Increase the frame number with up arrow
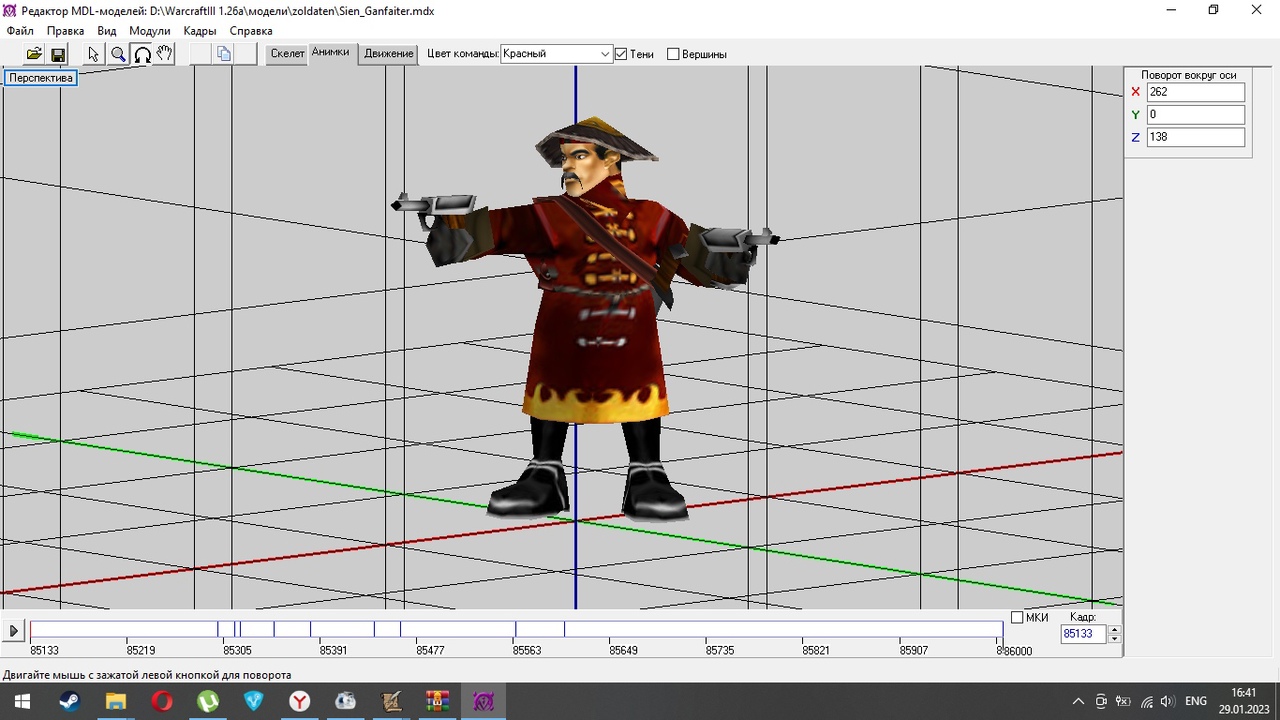Image resolution: width=1280 pixels, height=720 pixels. click(x=1115, y=630)
